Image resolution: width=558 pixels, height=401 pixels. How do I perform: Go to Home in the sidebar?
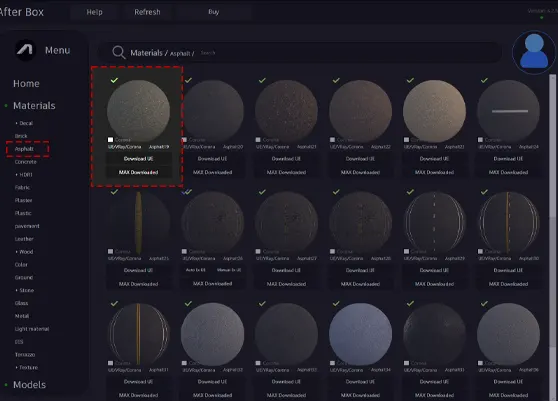click(x=26, y=84)
